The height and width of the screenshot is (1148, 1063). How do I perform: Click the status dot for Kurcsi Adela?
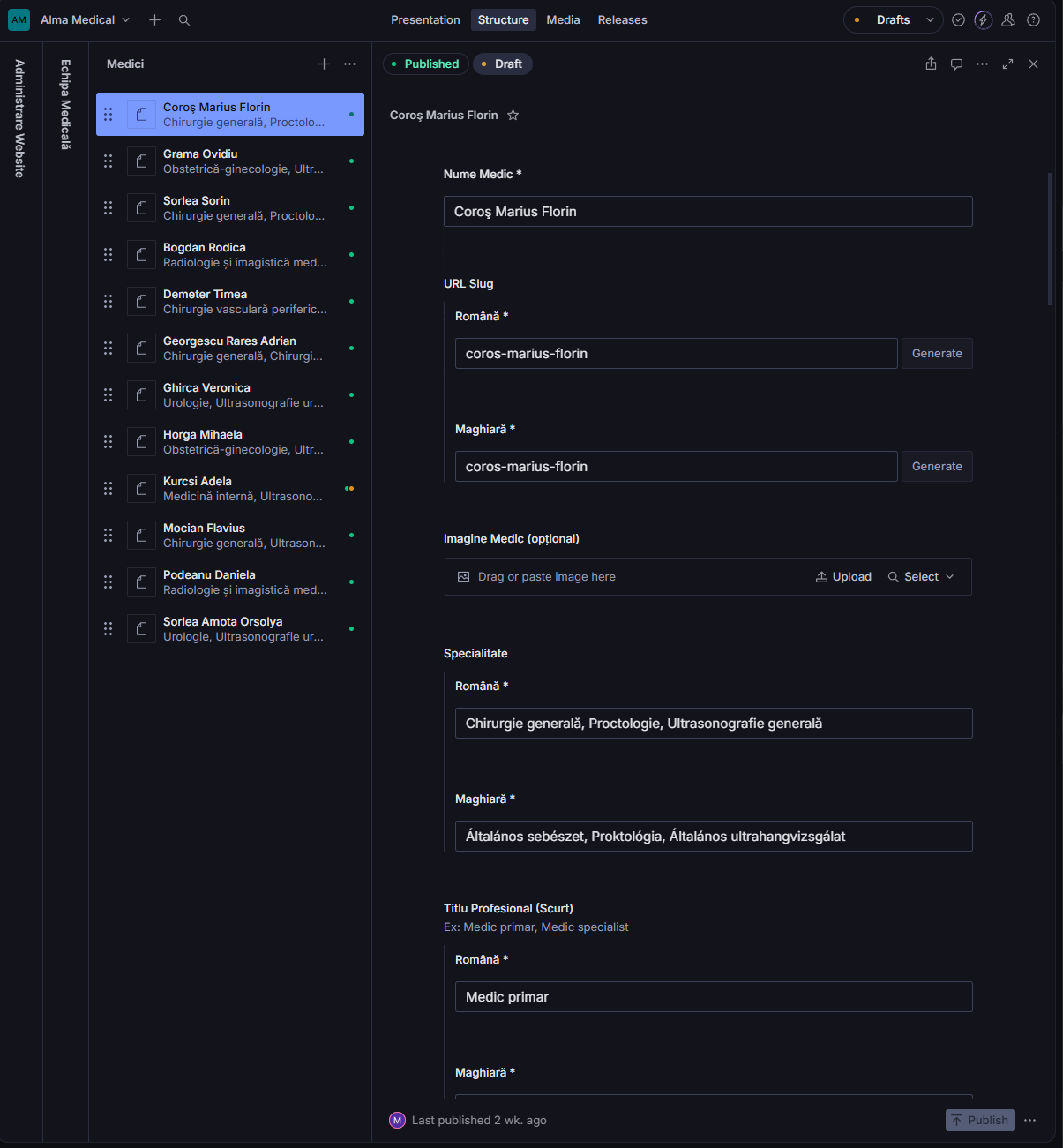point(349,488)
